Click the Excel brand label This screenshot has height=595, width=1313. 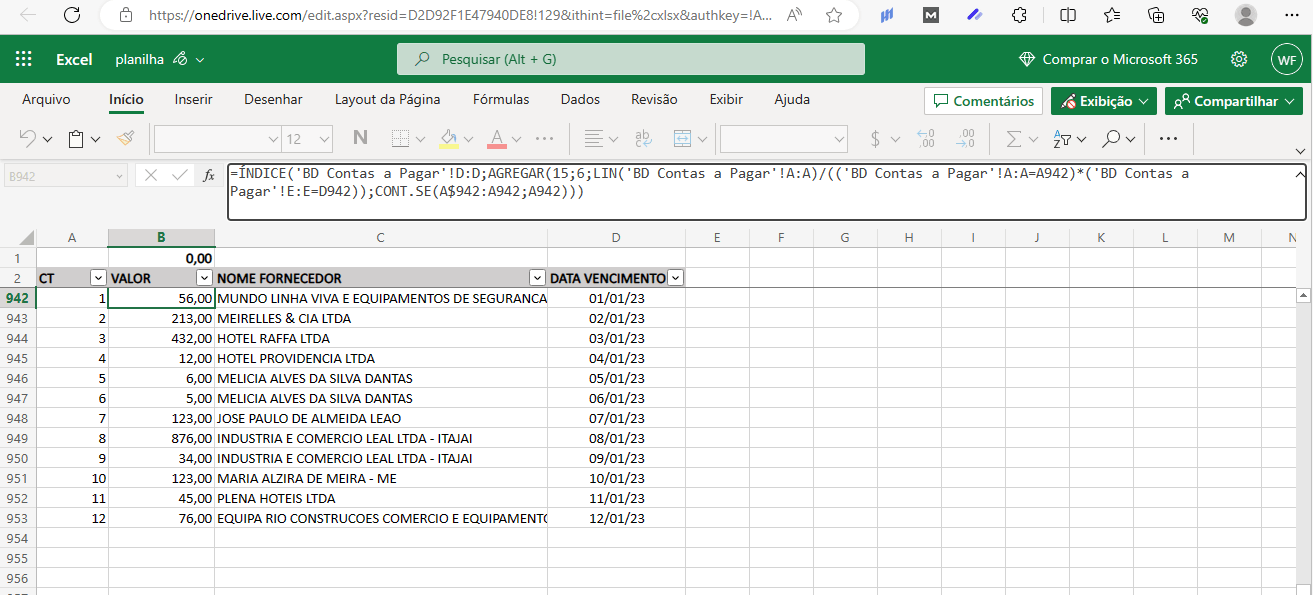click(74, 59)
